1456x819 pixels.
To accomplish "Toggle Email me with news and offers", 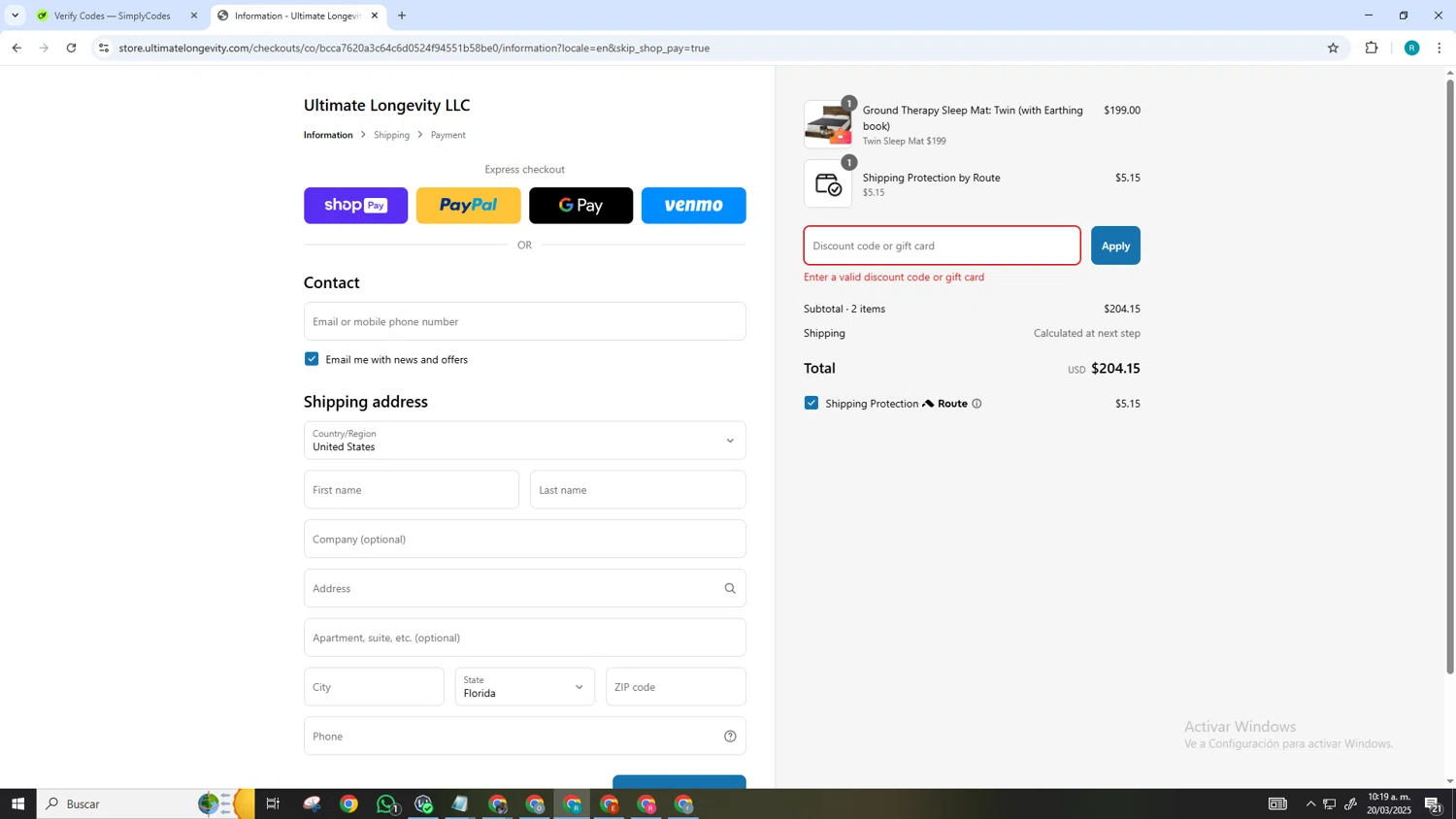I will pos(312,359).
